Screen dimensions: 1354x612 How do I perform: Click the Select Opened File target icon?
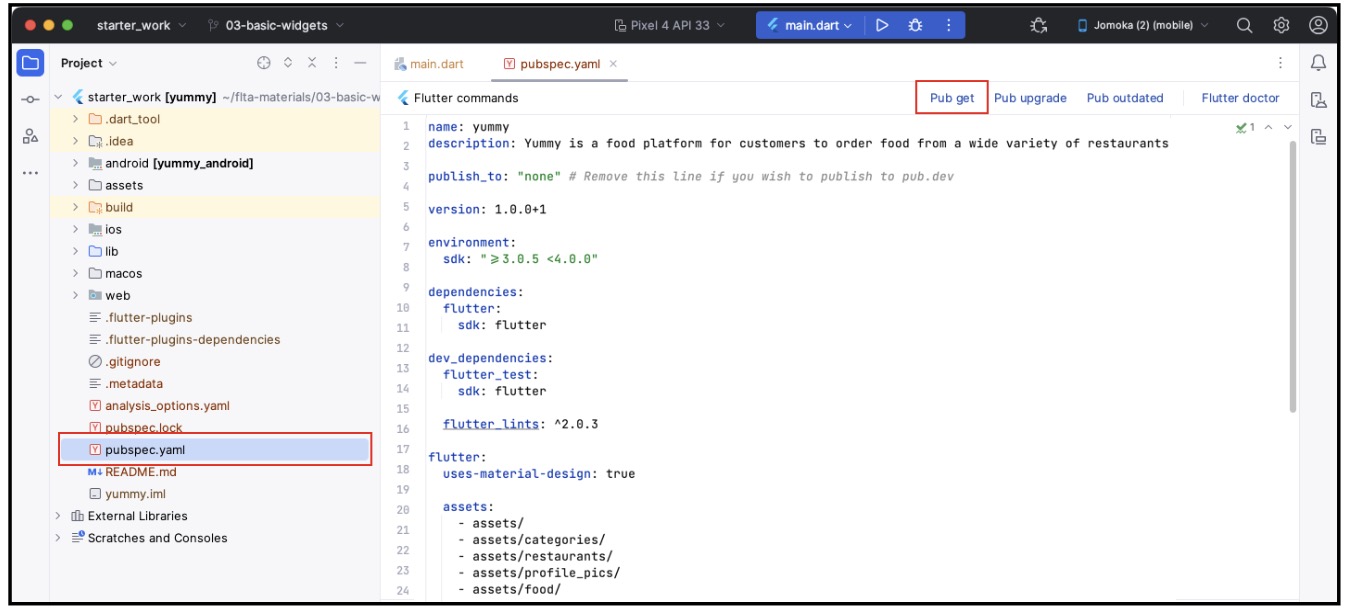(x=264, y=63)
